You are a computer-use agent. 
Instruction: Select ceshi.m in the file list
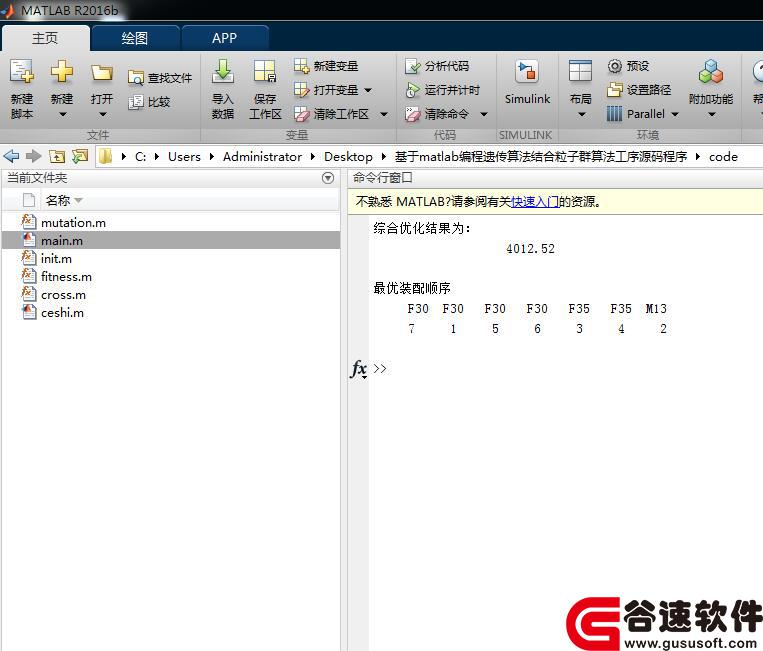pyautogui.click(x=171, y=312)
